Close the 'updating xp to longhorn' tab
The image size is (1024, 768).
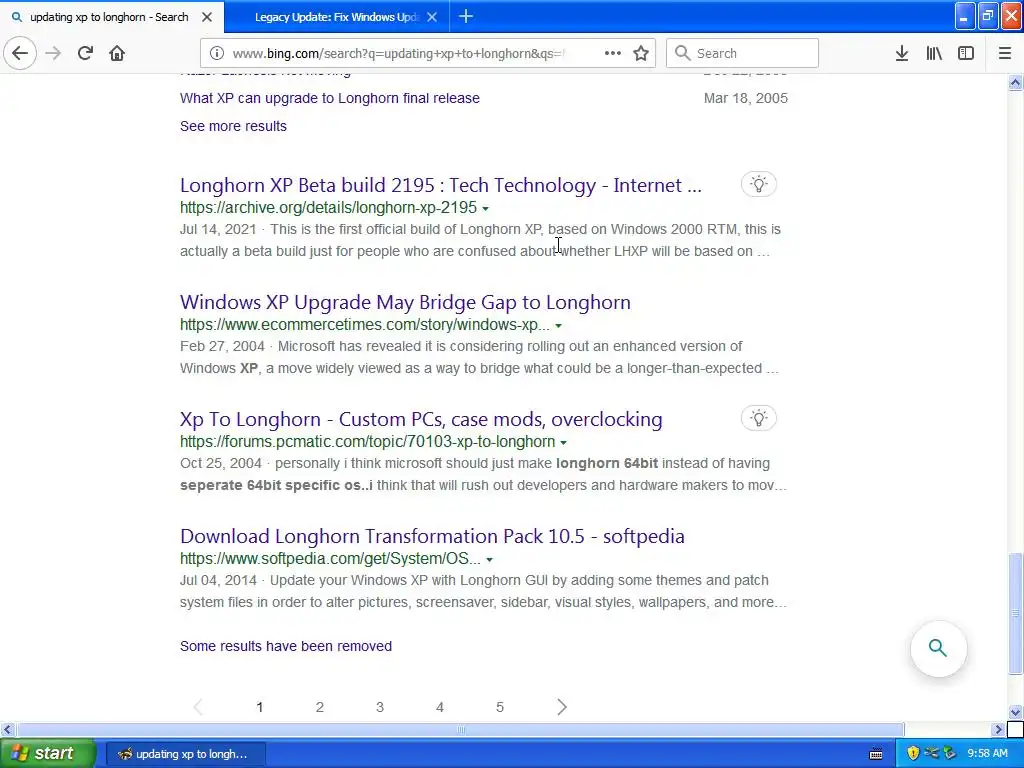(207, 17)
